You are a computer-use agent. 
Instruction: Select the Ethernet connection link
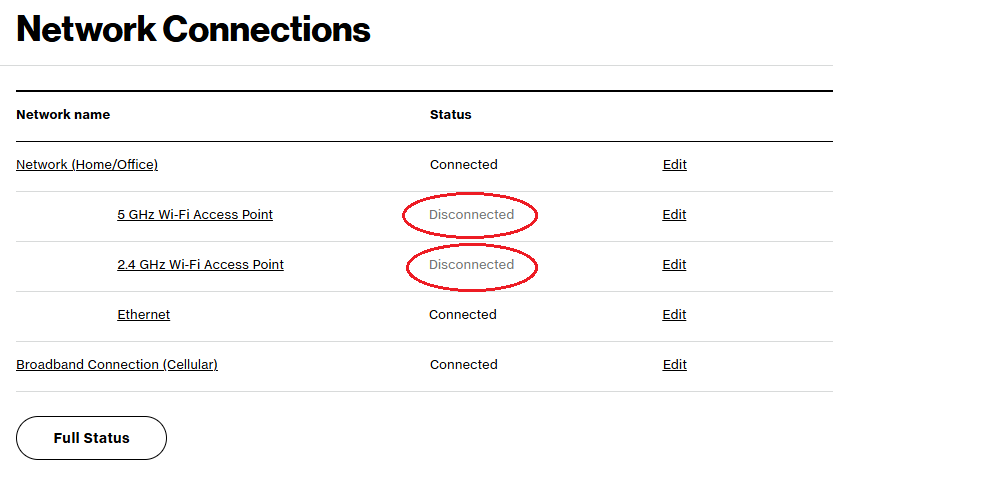[x=143, y=315]
